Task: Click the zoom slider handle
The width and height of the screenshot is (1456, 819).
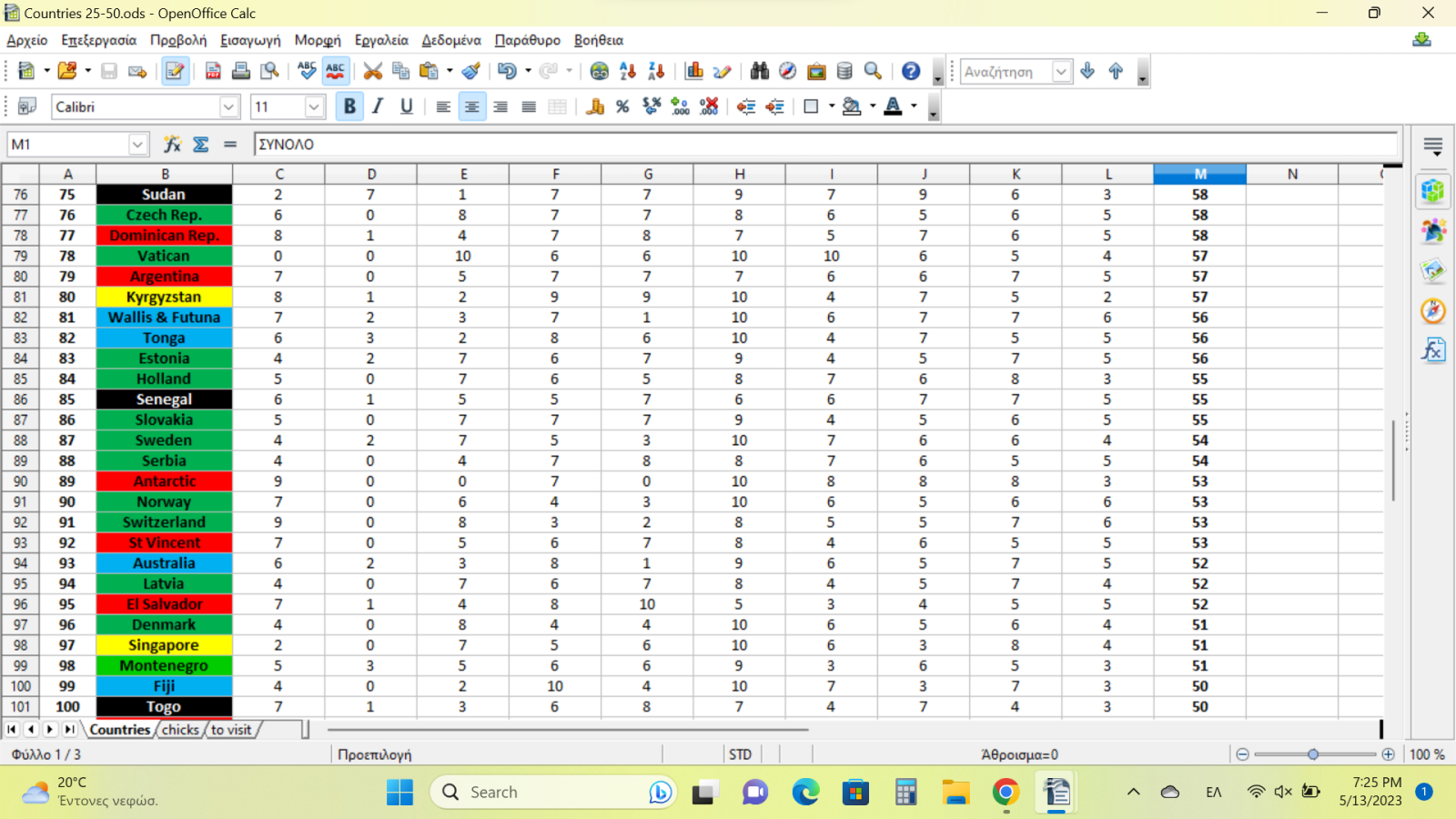Action: [1313, 754]
